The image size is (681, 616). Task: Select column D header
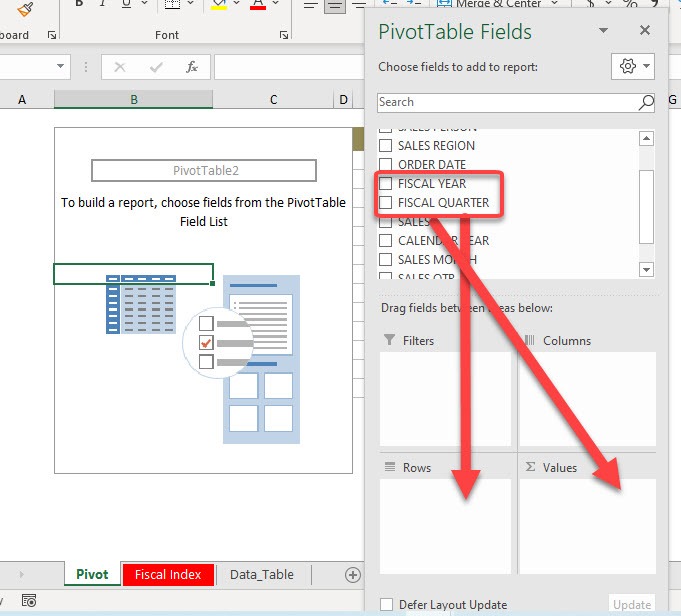344,100
